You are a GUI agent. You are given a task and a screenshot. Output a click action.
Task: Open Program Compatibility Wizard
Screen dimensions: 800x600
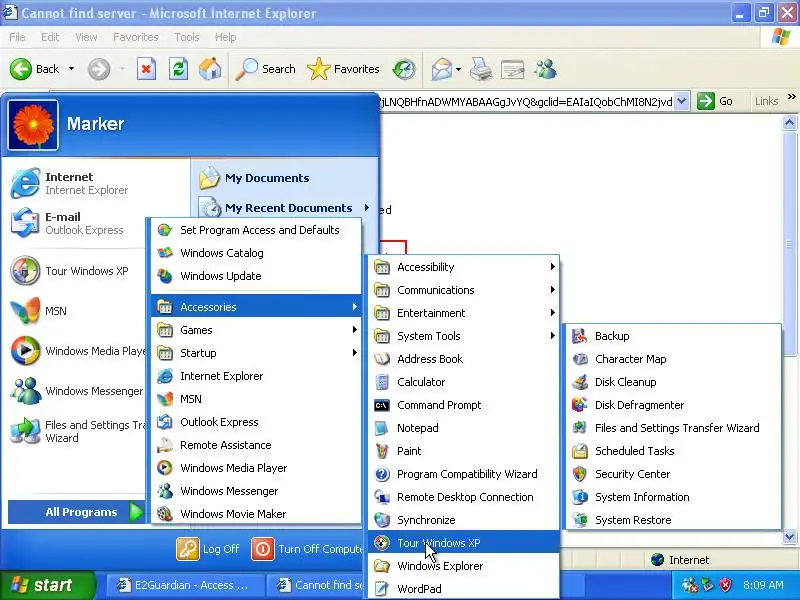464,473
